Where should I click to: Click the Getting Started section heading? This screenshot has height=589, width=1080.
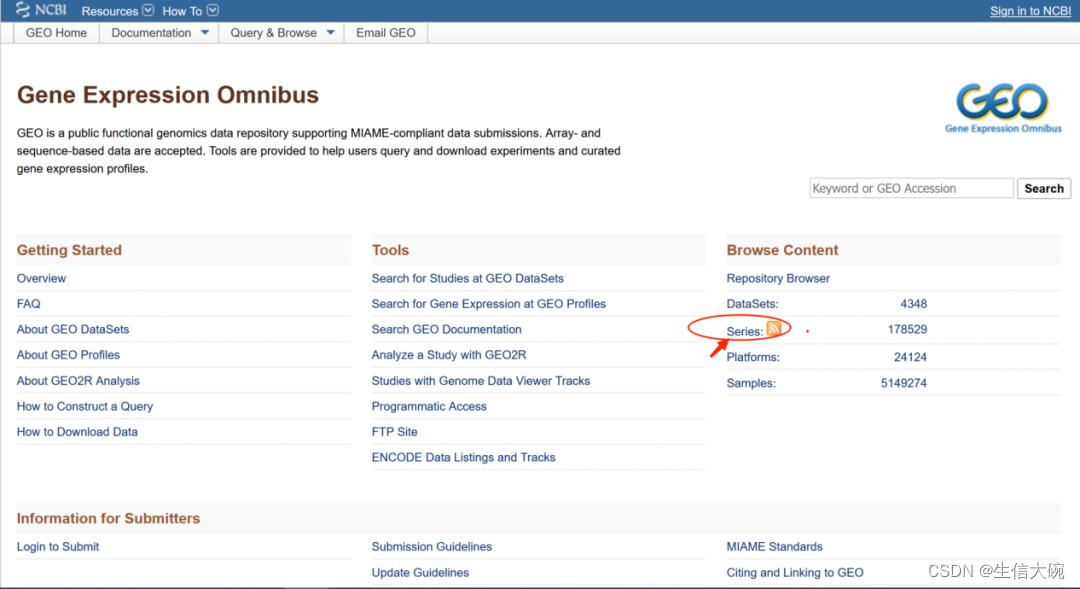point(70,250)
